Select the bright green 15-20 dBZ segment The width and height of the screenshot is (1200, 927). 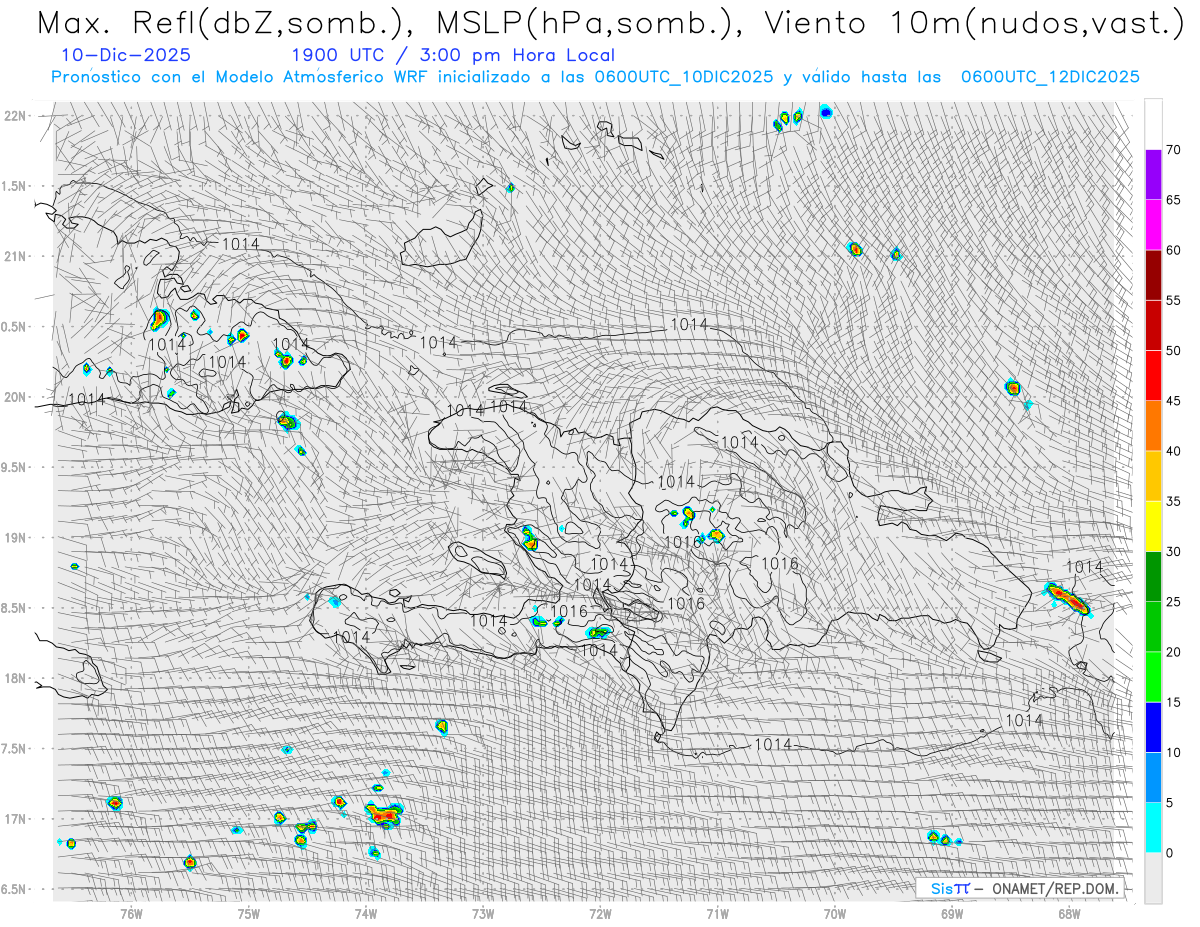tap(1153, 677)
